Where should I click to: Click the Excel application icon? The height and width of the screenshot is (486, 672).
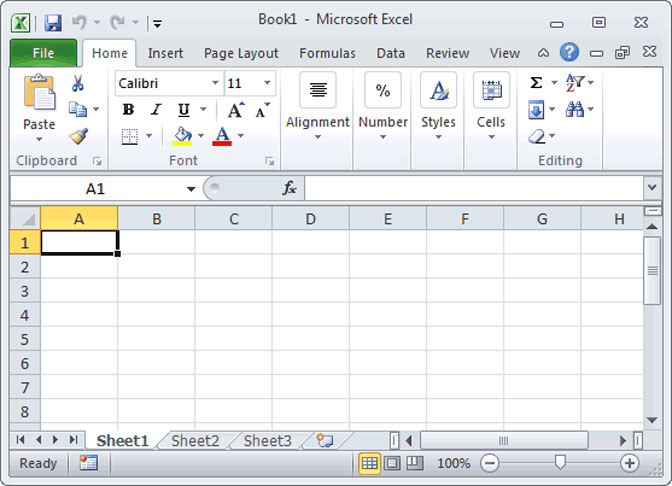(21, 22)
